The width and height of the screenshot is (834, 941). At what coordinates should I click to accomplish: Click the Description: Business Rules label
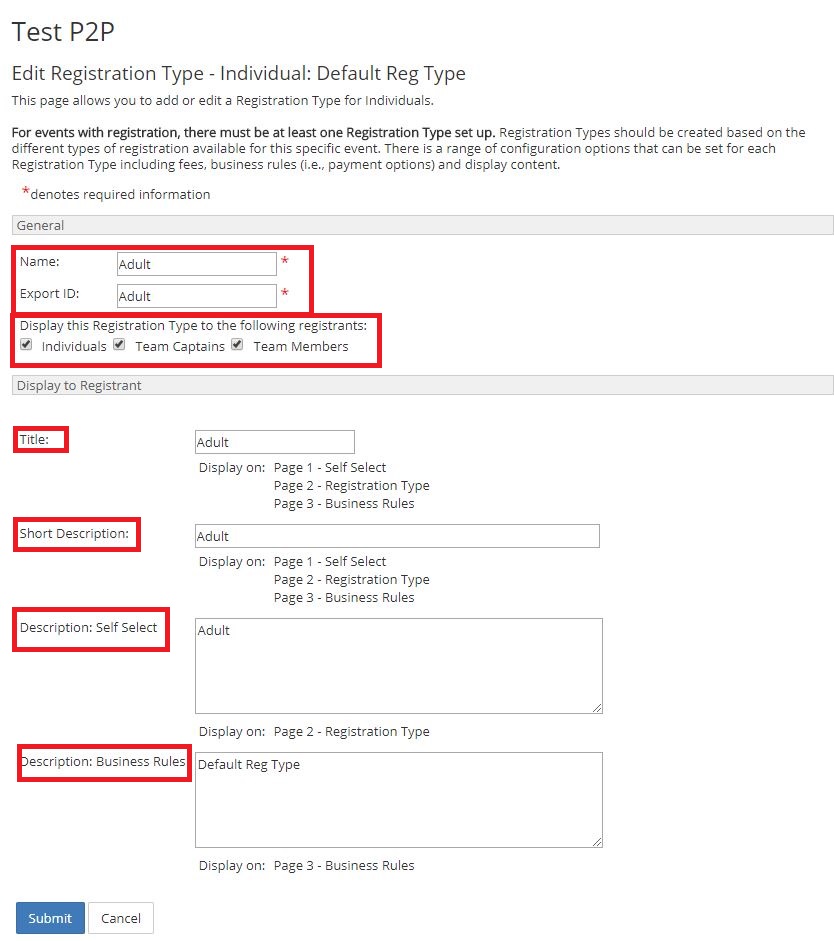coord(103,761)
